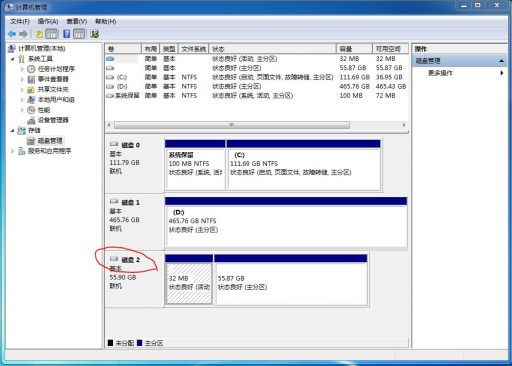Select the 55.87 GB partition block on 磁盘 2
512x366 pixels.
click(291, 279)
